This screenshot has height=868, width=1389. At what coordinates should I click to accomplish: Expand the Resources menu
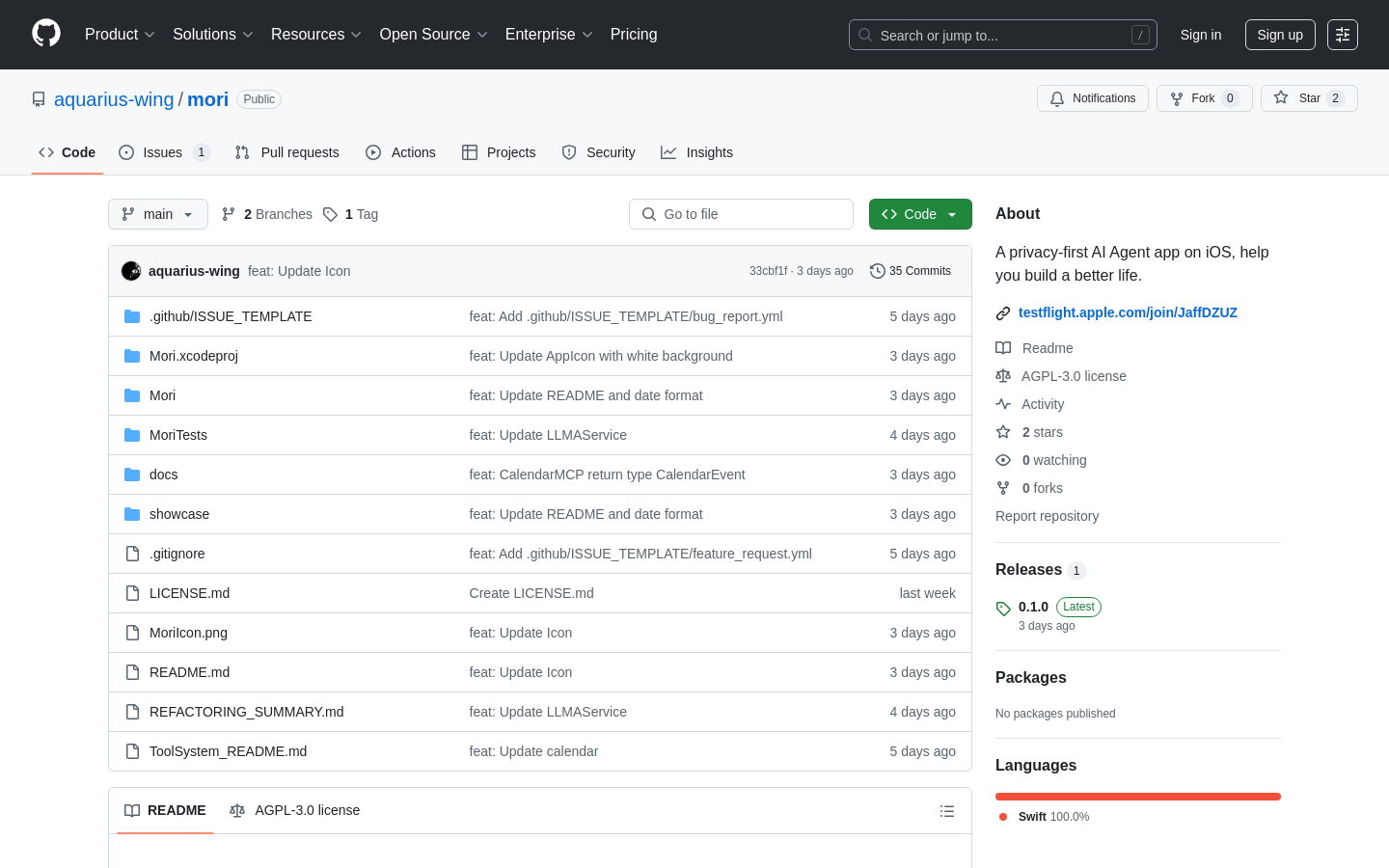coord(316,34)
